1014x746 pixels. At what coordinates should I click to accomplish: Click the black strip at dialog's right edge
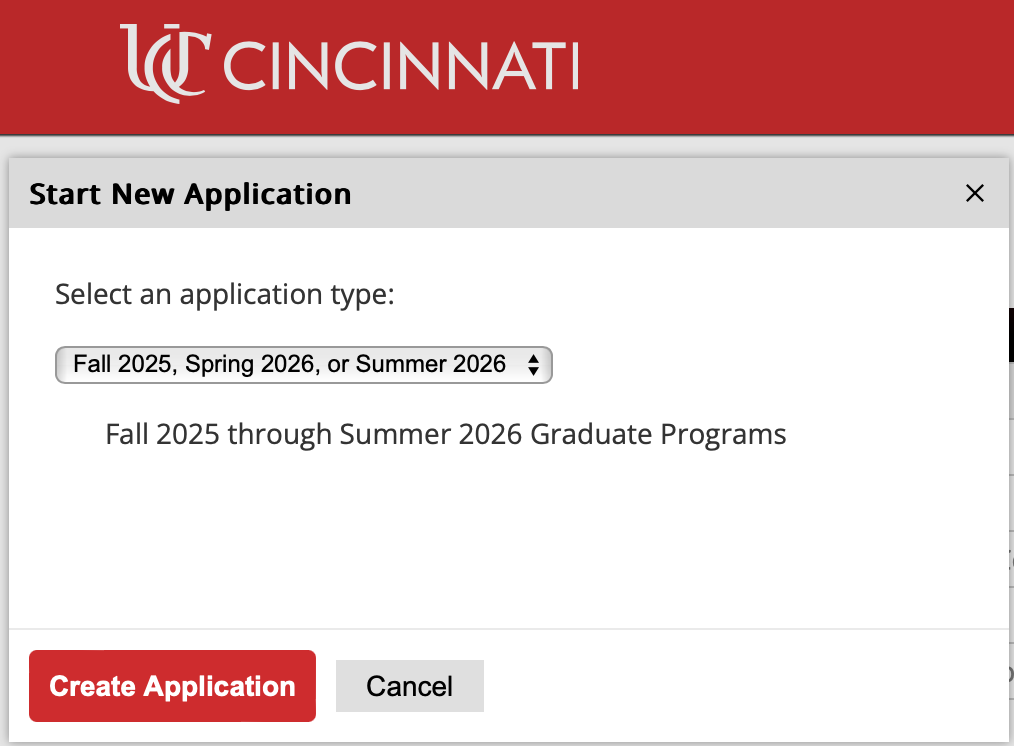(1011, 335)
